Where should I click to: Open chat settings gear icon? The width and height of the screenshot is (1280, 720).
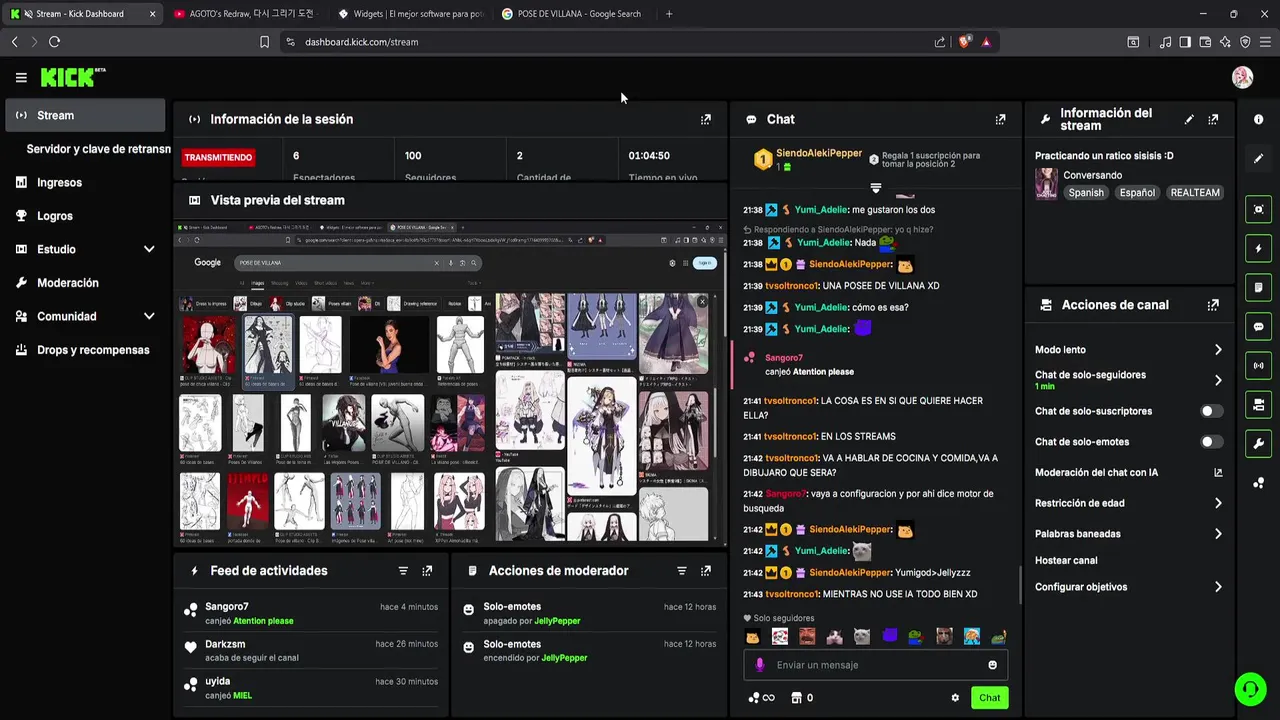tap(955, 698)
